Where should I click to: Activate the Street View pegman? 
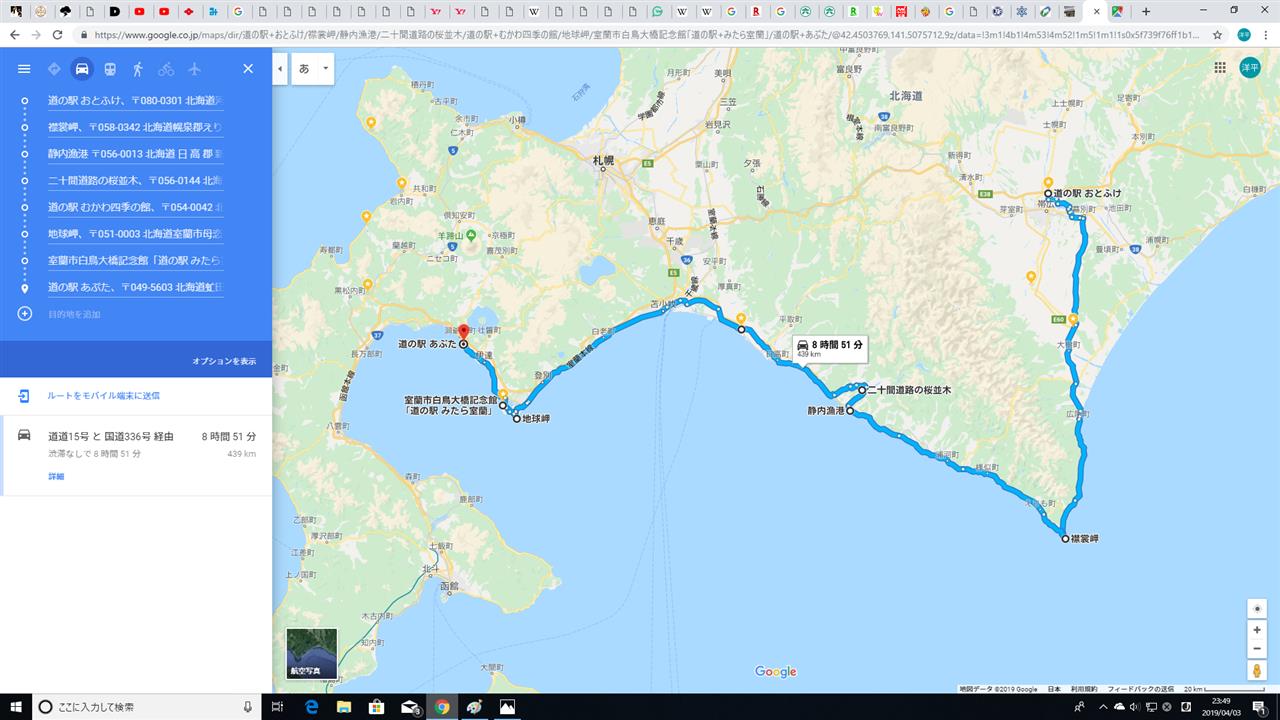[x=1257, y=671]
